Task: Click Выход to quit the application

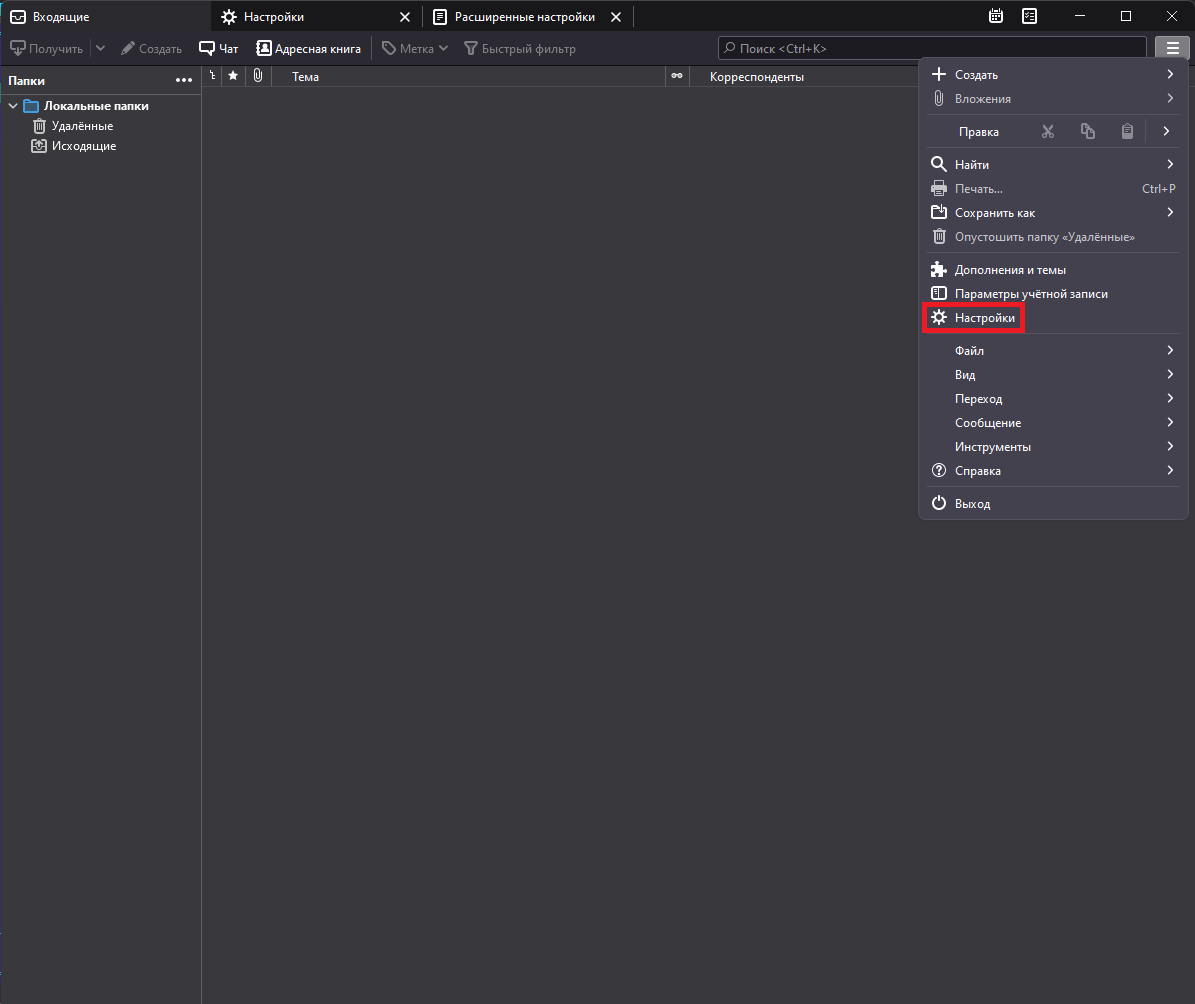Action: pyautogui.click(x=971, y=504)
